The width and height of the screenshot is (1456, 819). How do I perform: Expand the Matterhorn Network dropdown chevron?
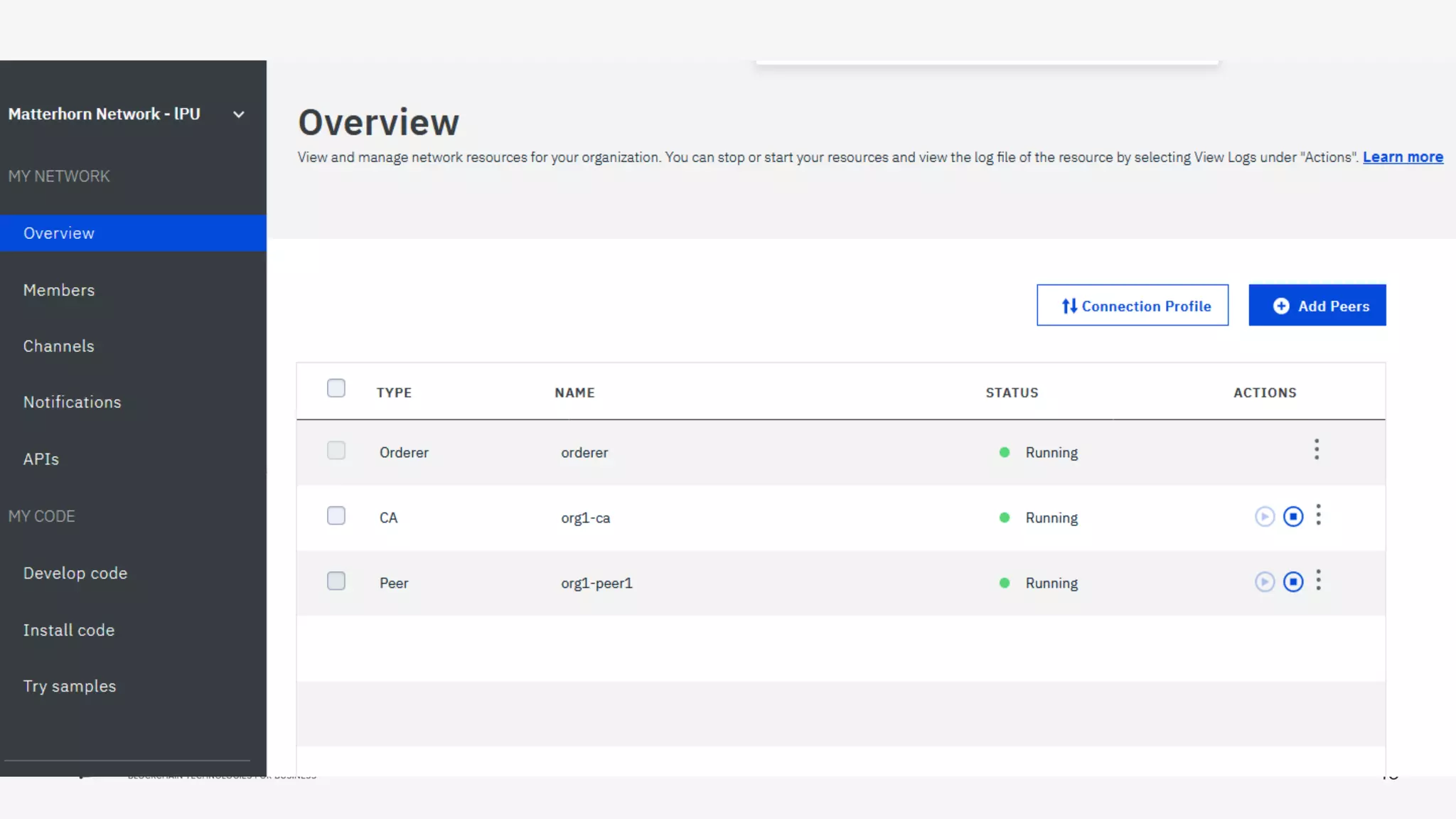tap(239, 114)
